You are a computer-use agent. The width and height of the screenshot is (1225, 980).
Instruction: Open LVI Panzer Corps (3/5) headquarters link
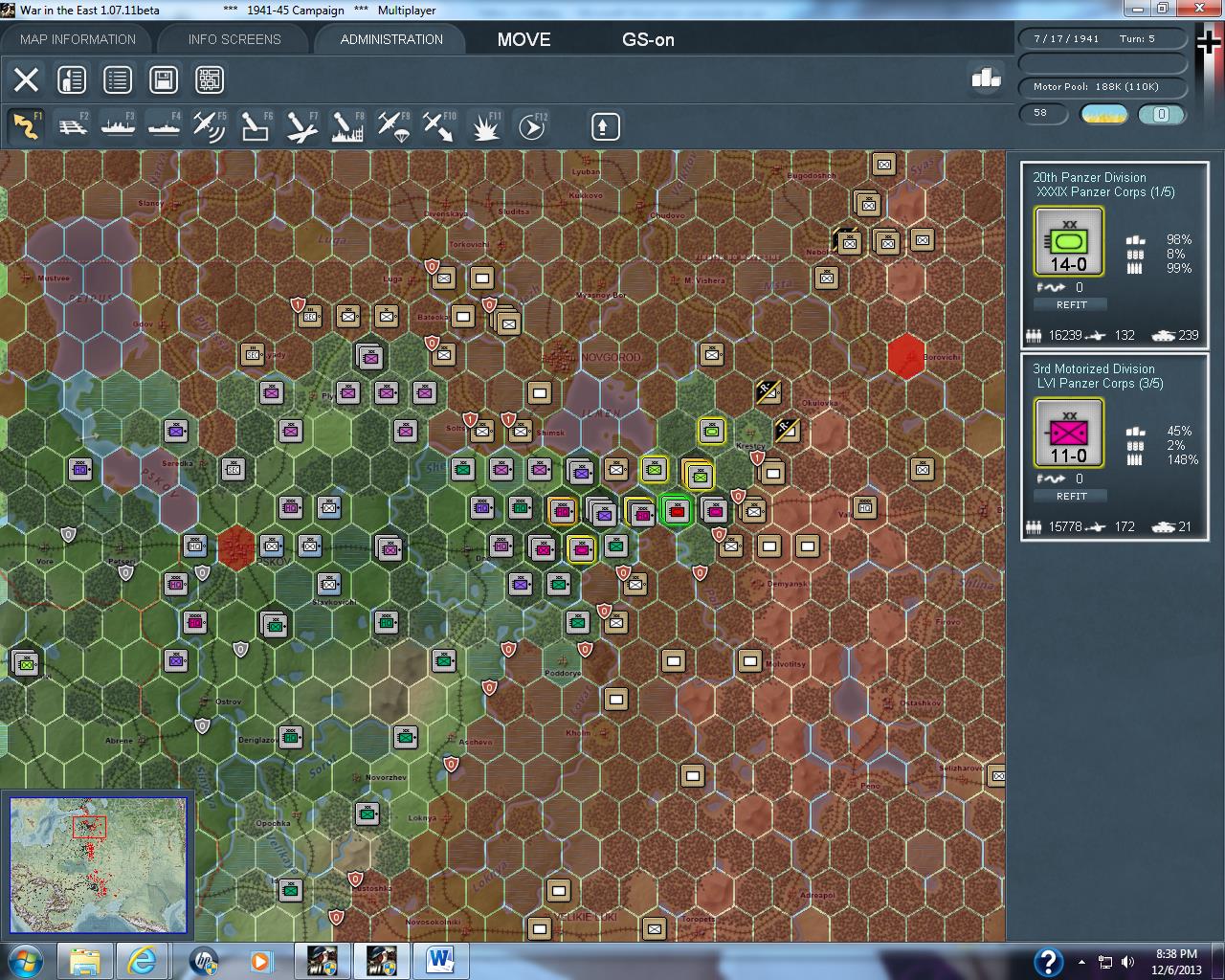click(1101, 383)
